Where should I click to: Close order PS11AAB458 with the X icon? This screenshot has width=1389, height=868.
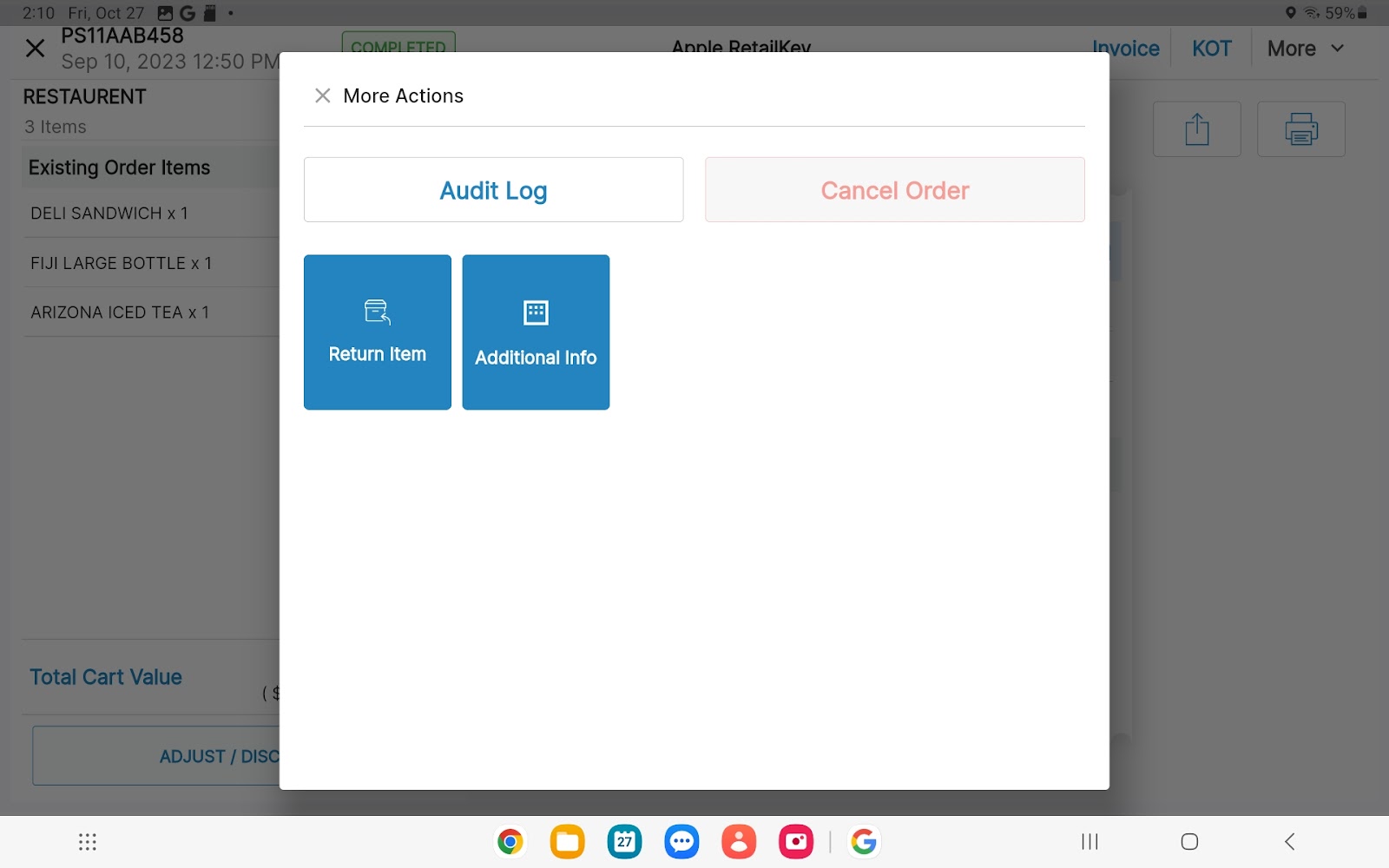pos(35,49)
